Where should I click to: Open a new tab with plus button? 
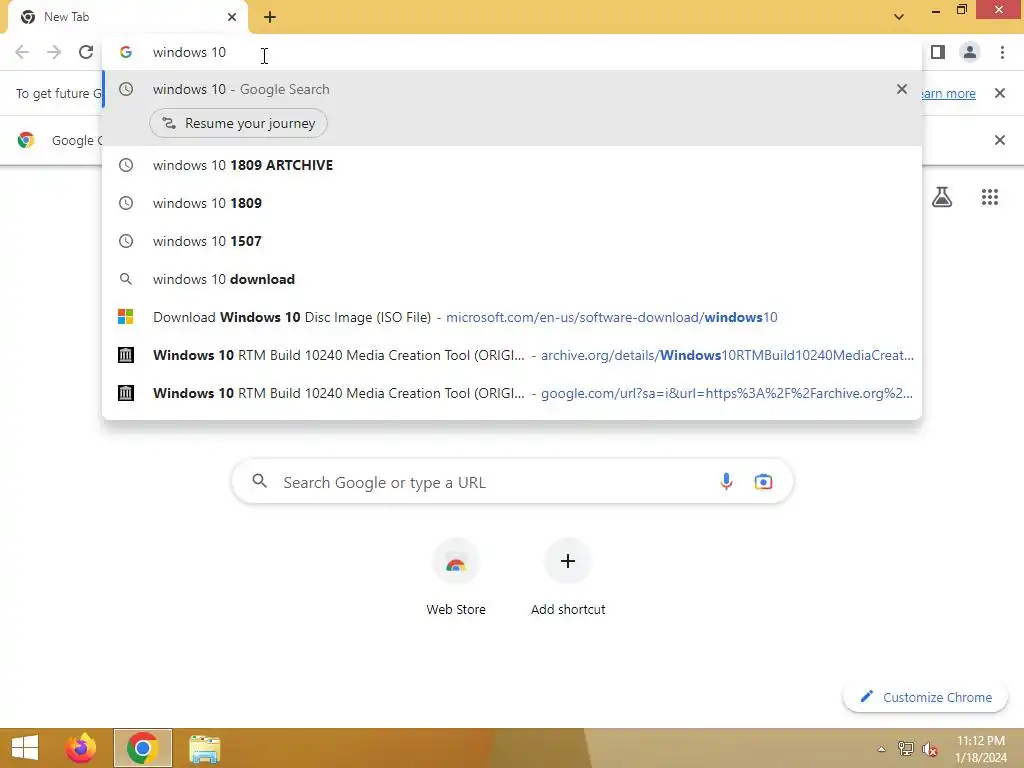click(x=270, y=17)
